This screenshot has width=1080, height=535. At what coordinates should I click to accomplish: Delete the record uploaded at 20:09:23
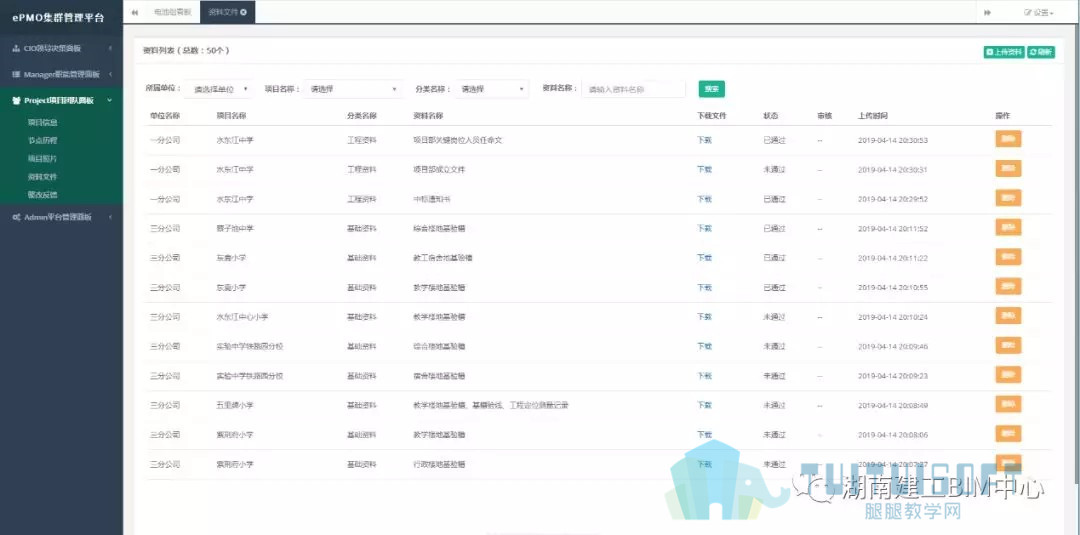[1008, 375]
